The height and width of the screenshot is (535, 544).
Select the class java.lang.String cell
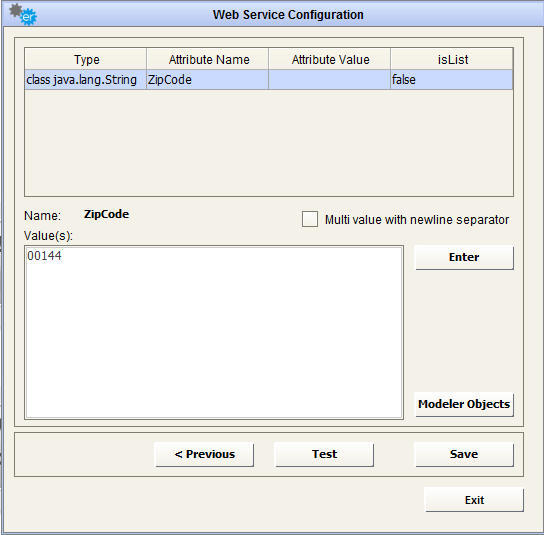pos(86,80)
